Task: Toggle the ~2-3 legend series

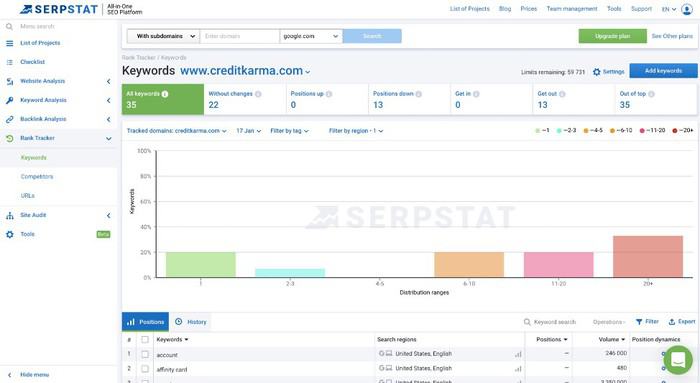Action: [567, 130]
